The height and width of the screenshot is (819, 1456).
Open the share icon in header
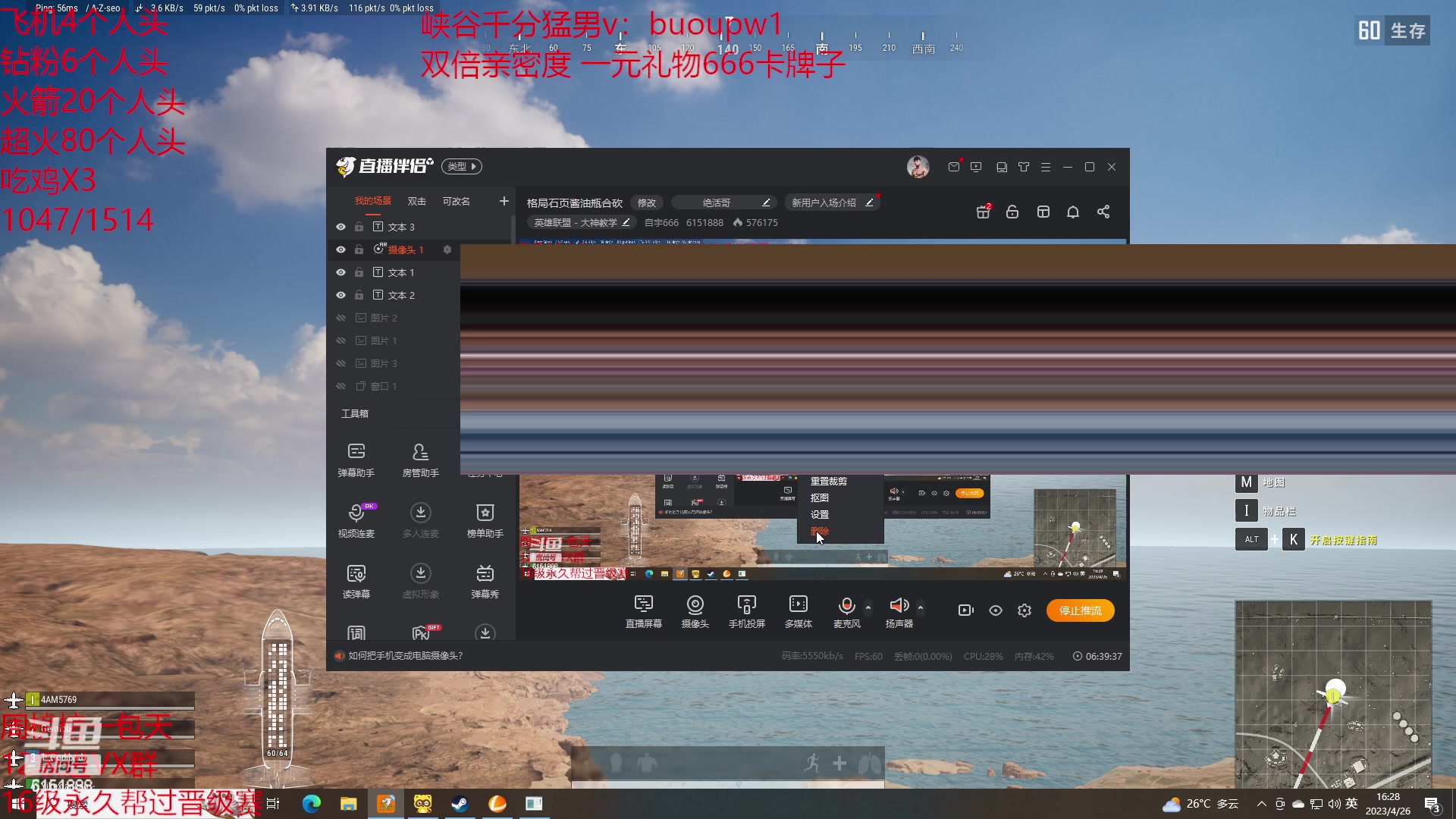point(1103,212)
